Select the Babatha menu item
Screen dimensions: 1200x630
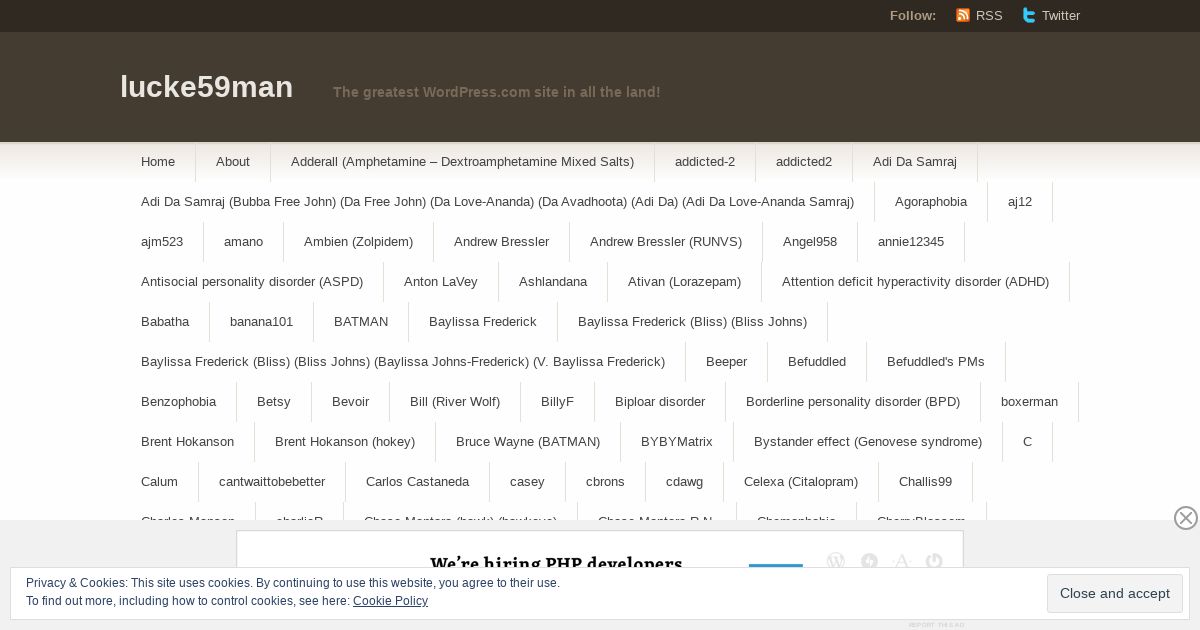pos(165,321)
